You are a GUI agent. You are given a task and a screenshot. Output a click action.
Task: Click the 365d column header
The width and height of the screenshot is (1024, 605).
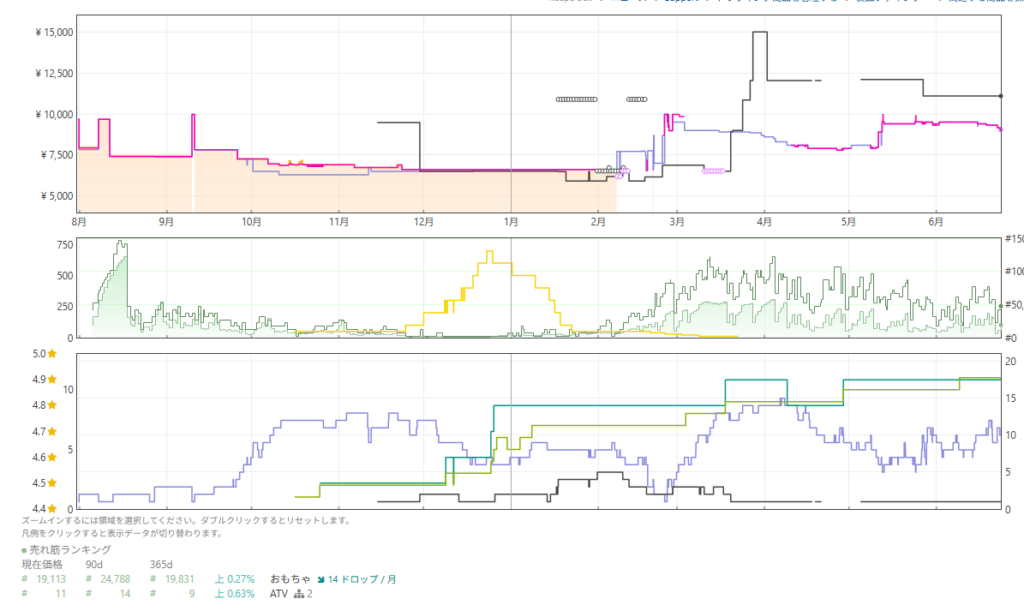click(x=161, y=564)
